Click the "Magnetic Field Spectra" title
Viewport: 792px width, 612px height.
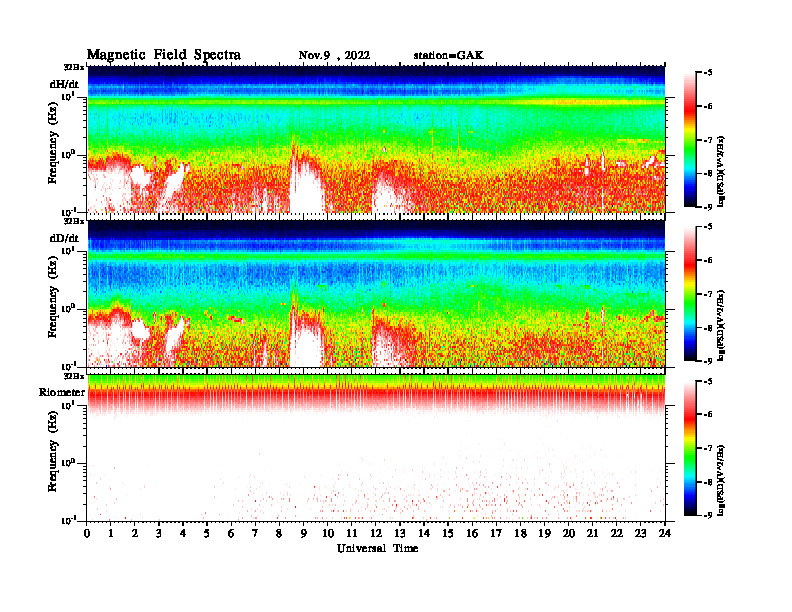tap(164, 55)
